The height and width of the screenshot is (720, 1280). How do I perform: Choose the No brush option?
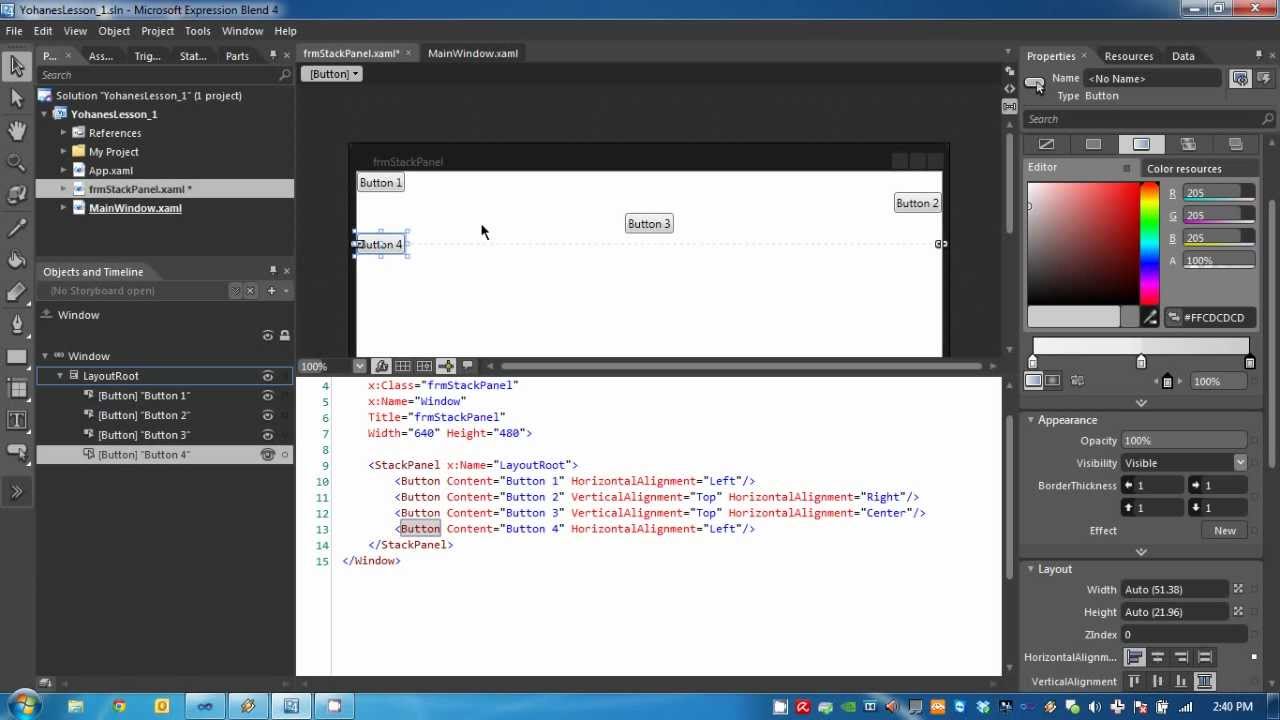[1046, 144]
